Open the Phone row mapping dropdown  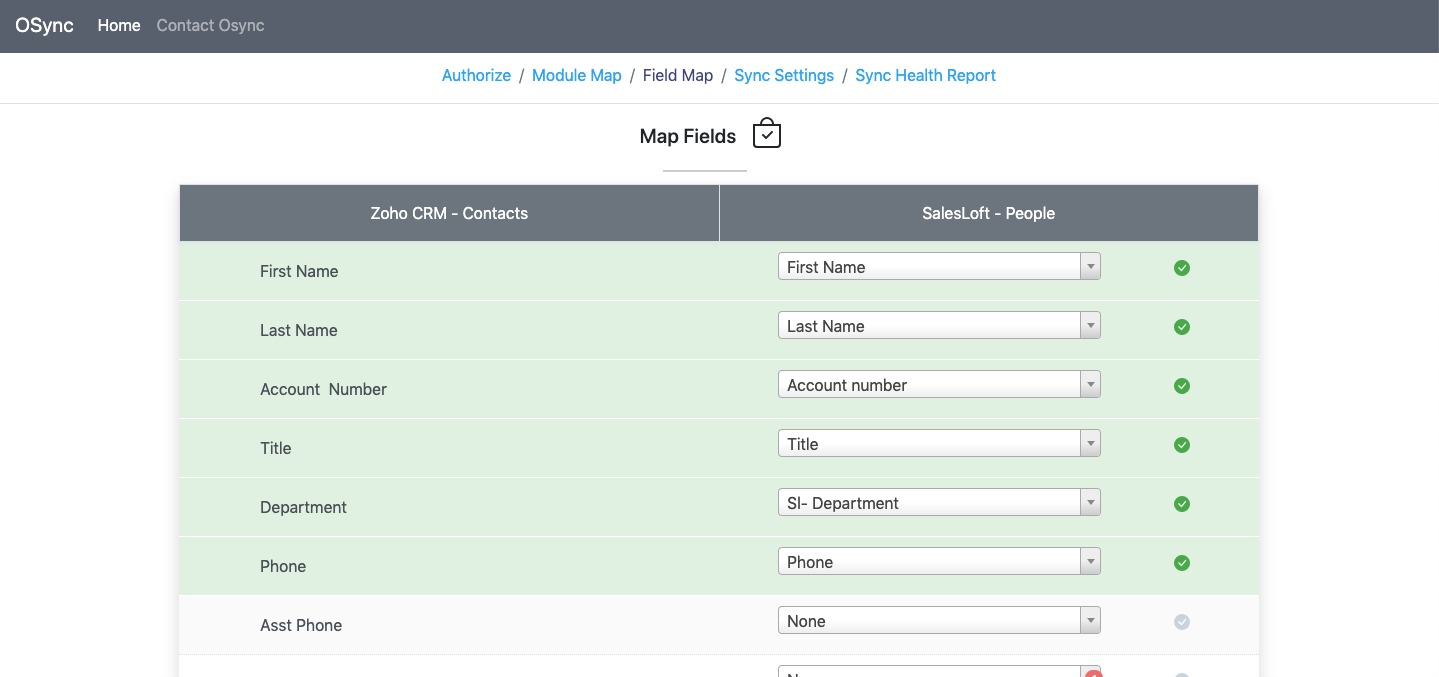click(939, 561)
